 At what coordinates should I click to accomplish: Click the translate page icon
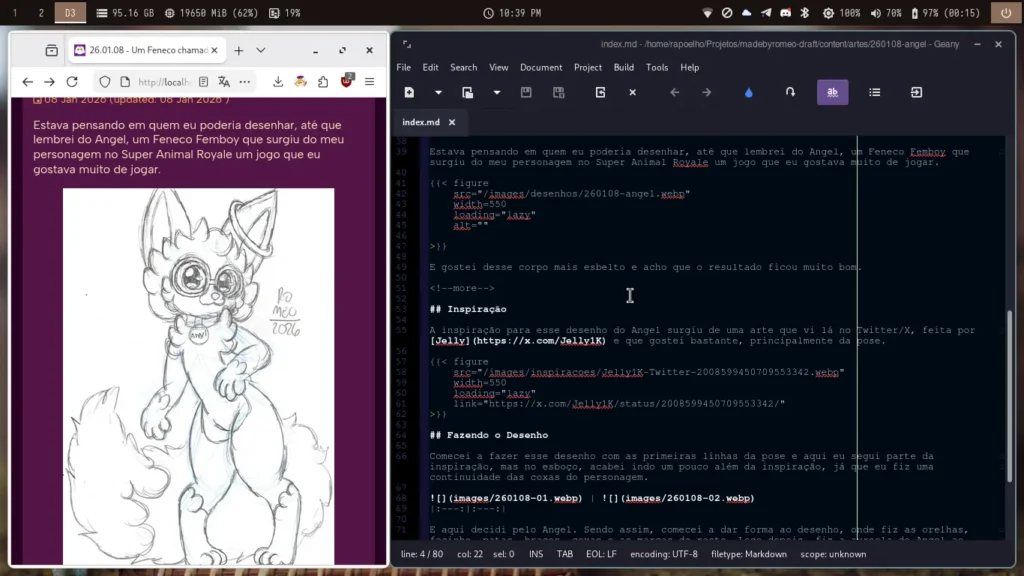coord(224,82)
